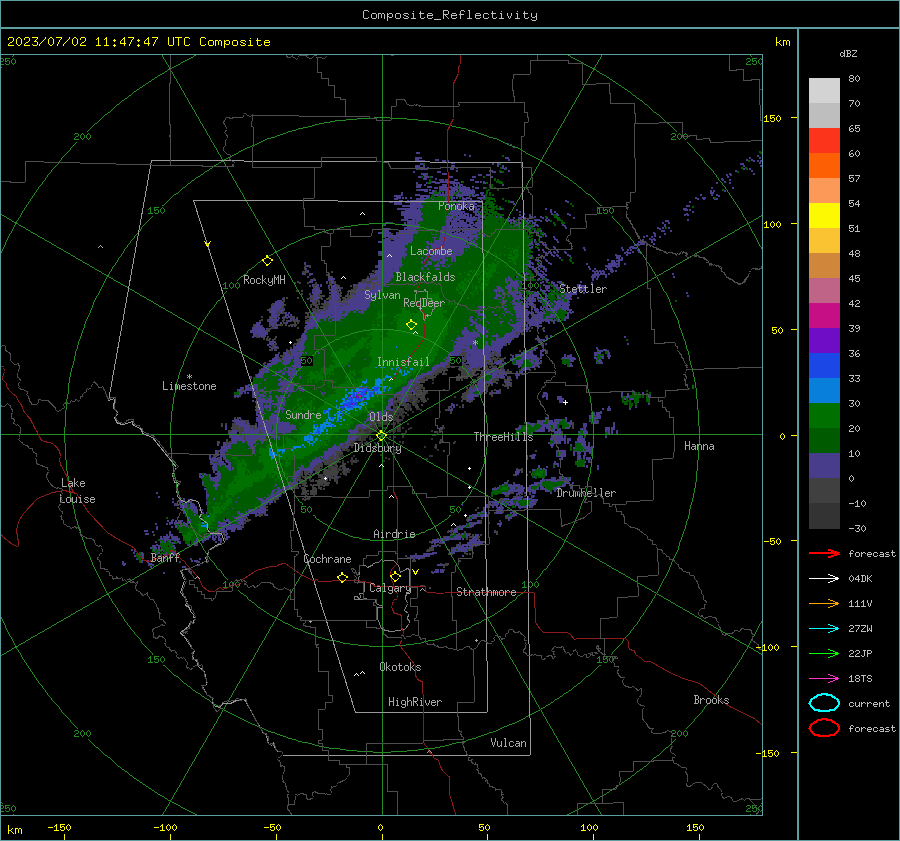The width and height of the screenshot is (900, 841).
Task: Click the RedDeer city label
Action: point(424,303)
